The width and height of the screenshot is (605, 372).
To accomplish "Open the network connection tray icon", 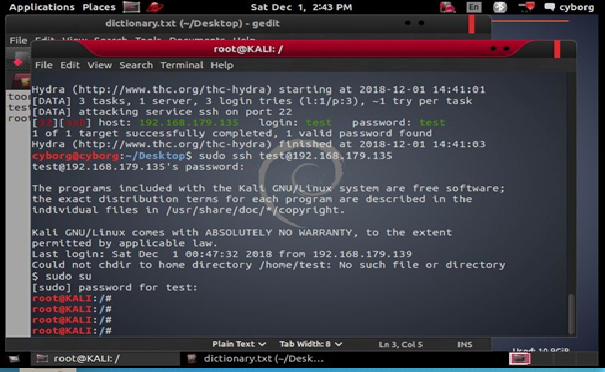I will (526, 7).
